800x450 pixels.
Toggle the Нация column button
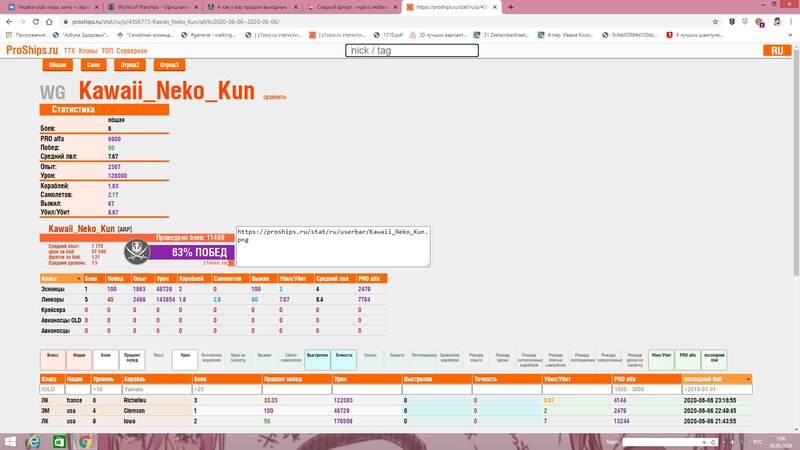pos(79,360)
